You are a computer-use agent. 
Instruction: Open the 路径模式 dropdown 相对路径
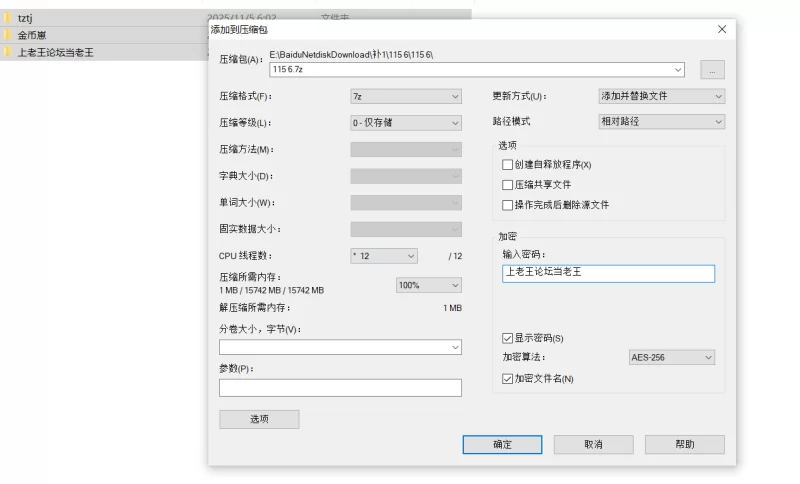pyautogui.click(x=661, y=121)
